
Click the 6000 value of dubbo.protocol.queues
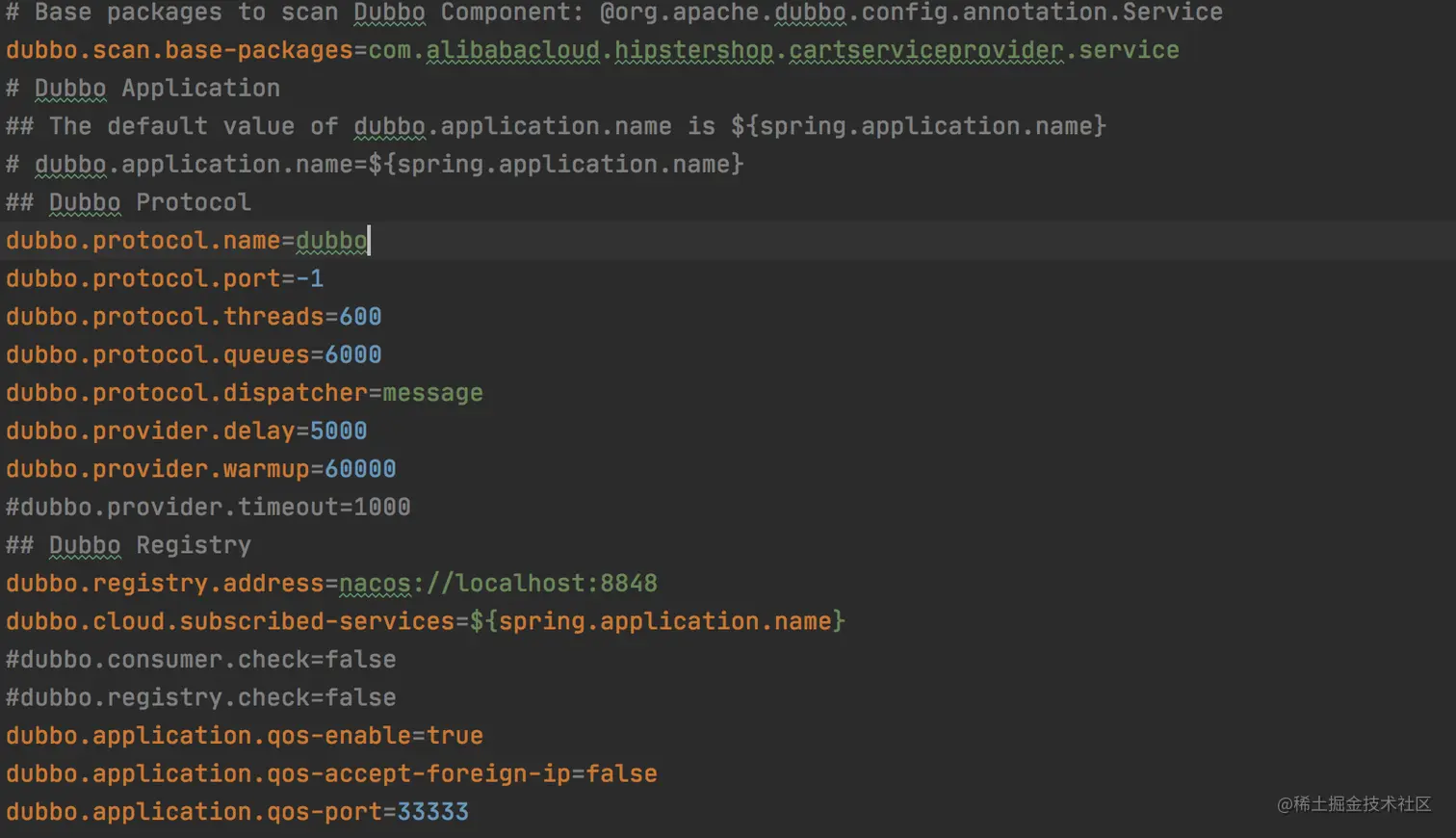coord(353,355)
